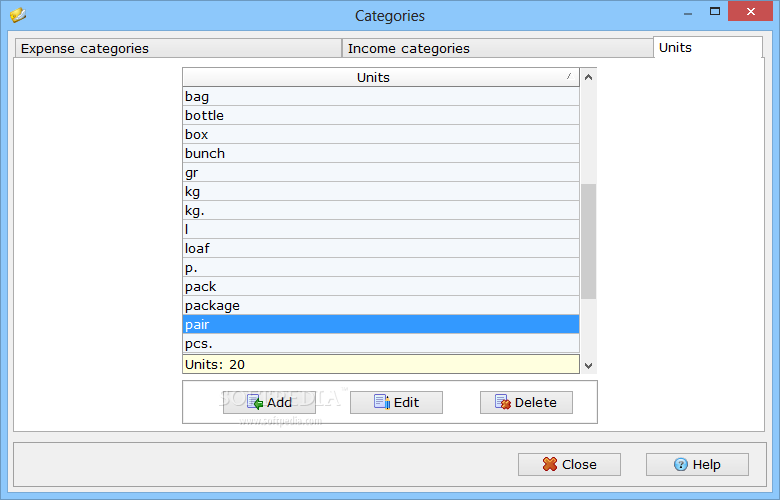Pick the 'bunch' unit row
Screen dimensions: 780x500
(x=381, y=153)
